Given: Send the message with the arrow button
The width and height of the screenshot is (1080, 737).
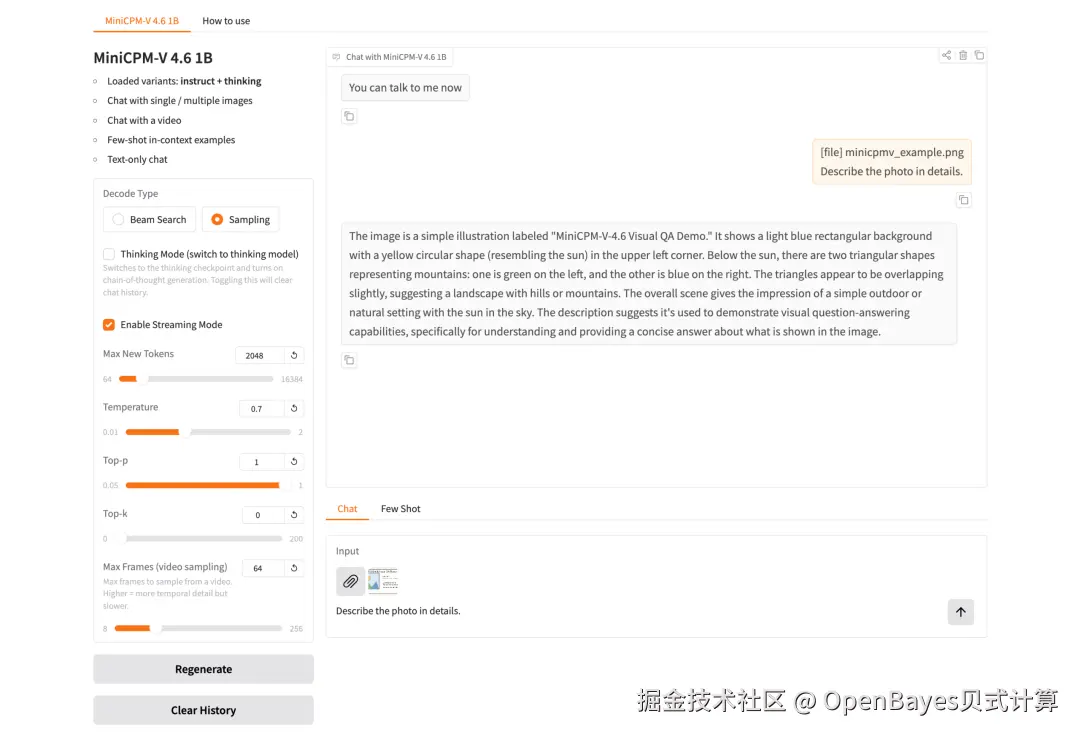Looking at the screenshot, I should (x=960, y=612).
